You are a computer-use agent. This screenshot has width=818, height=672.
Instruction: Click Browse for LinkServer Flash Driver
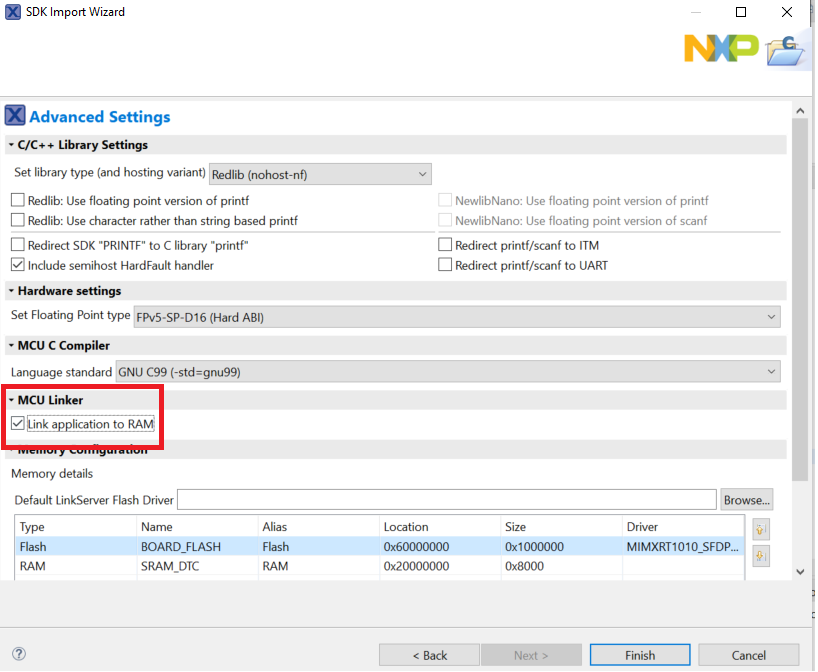point(746,499)
